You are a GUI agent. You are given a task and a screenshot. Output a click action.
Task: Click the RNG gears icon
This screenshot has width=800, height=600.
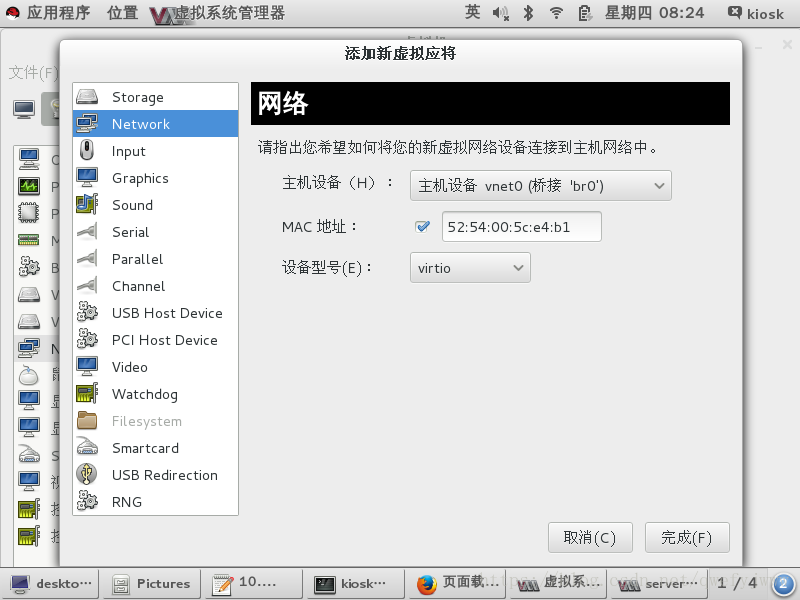87,502
